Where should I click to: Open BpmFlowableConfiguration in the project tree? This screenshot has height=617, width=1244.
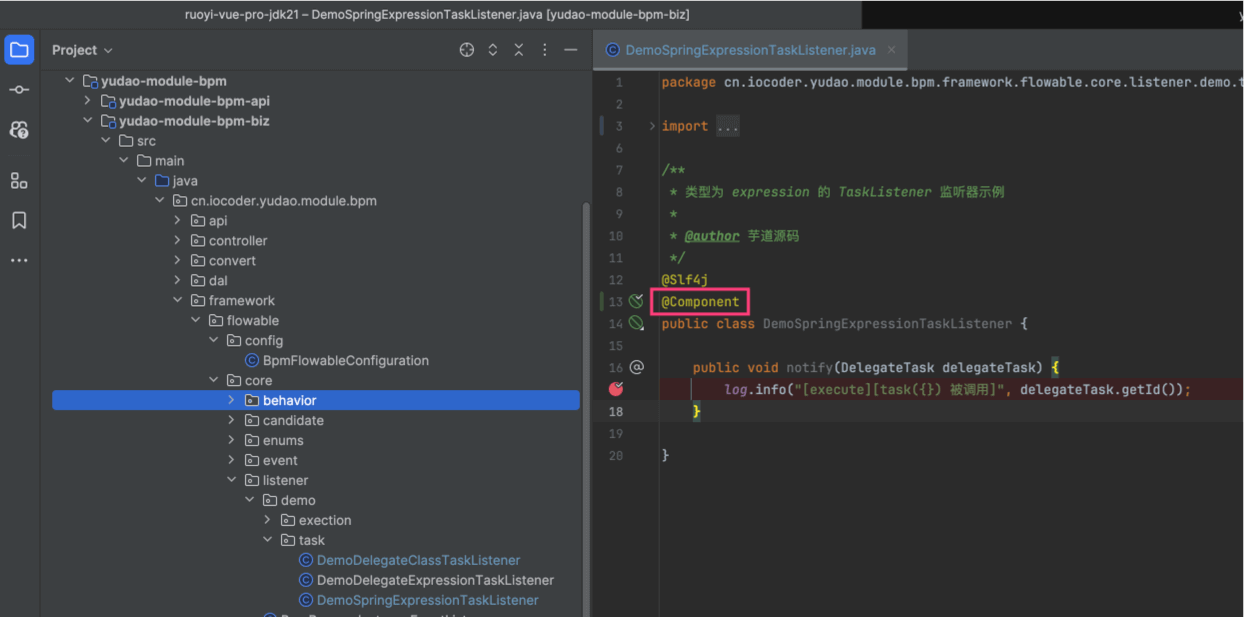pos(344,360)
